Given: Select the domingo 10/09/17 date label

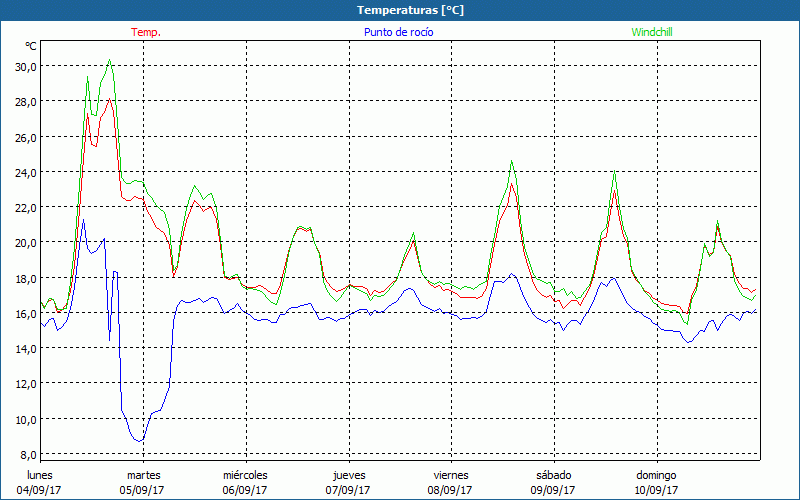Looking at the screenshot, I should (656, 482).
